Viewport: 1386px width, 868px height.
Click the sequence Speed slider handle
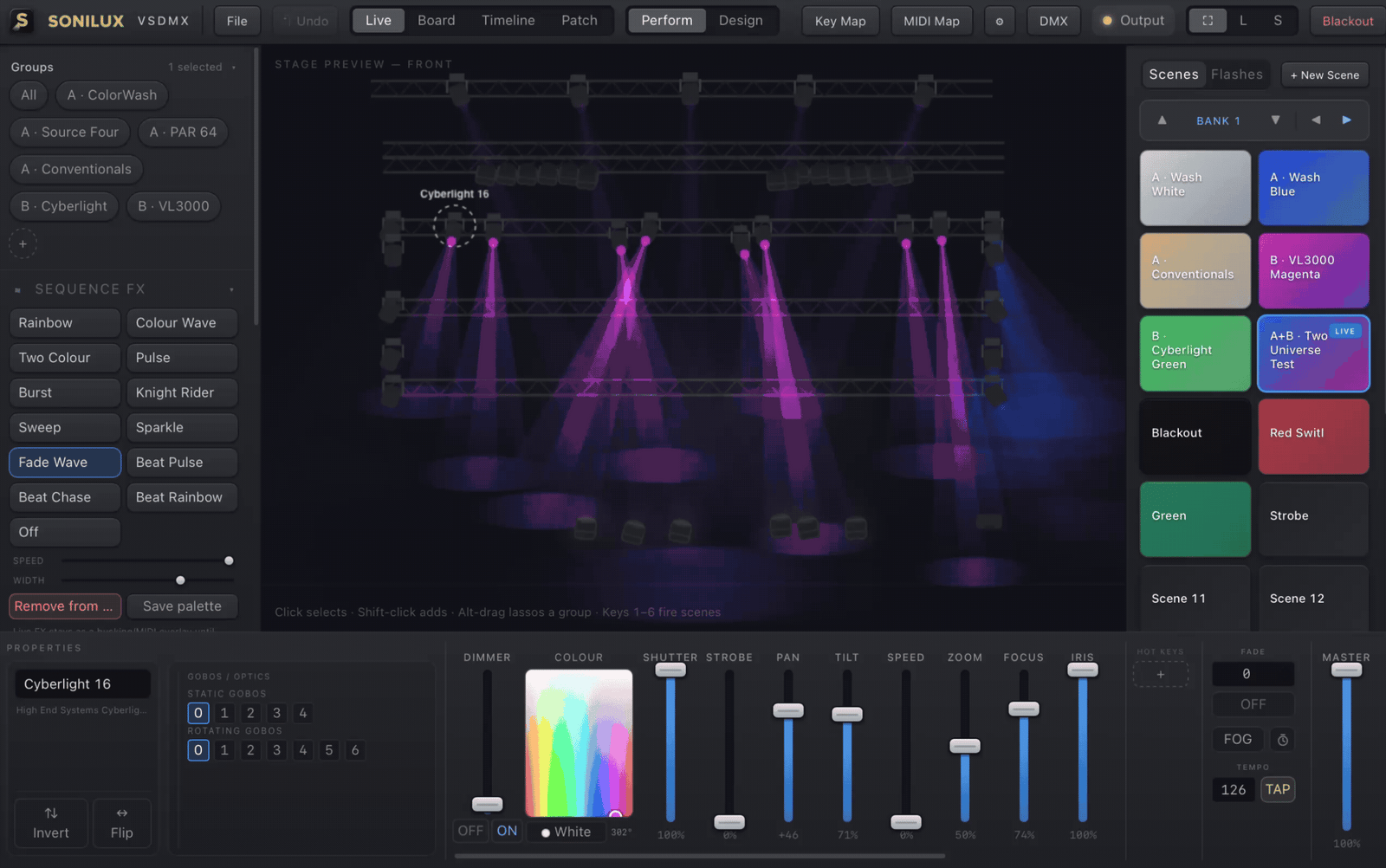229,561
